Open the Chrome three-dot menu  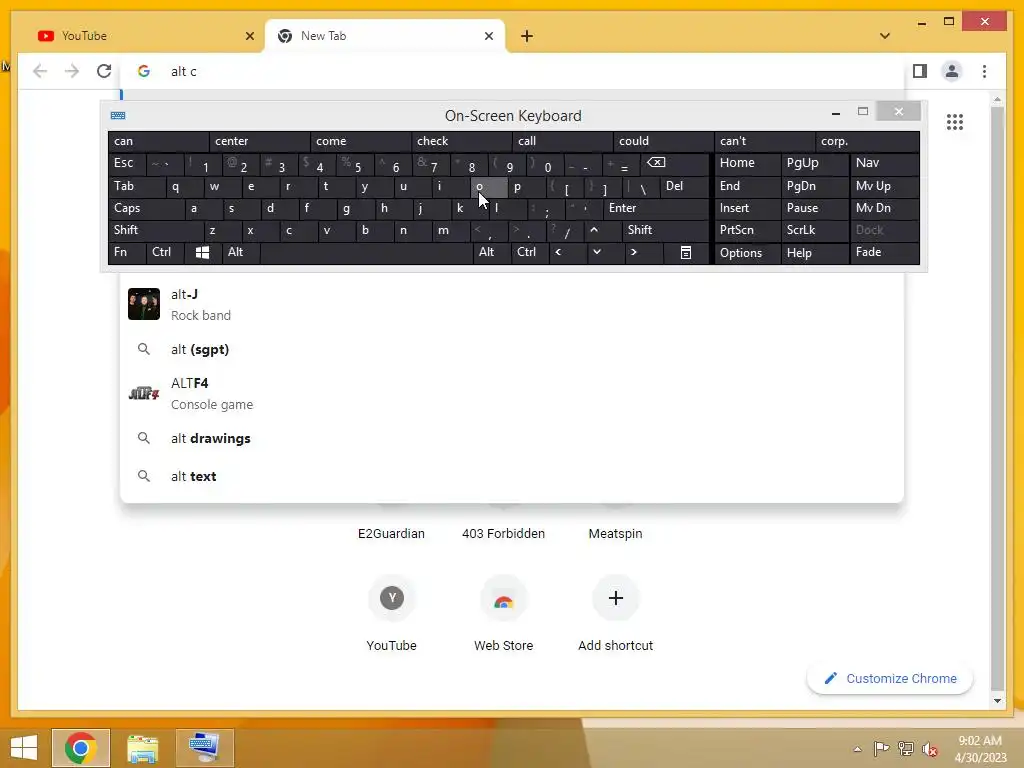(984, 71)
